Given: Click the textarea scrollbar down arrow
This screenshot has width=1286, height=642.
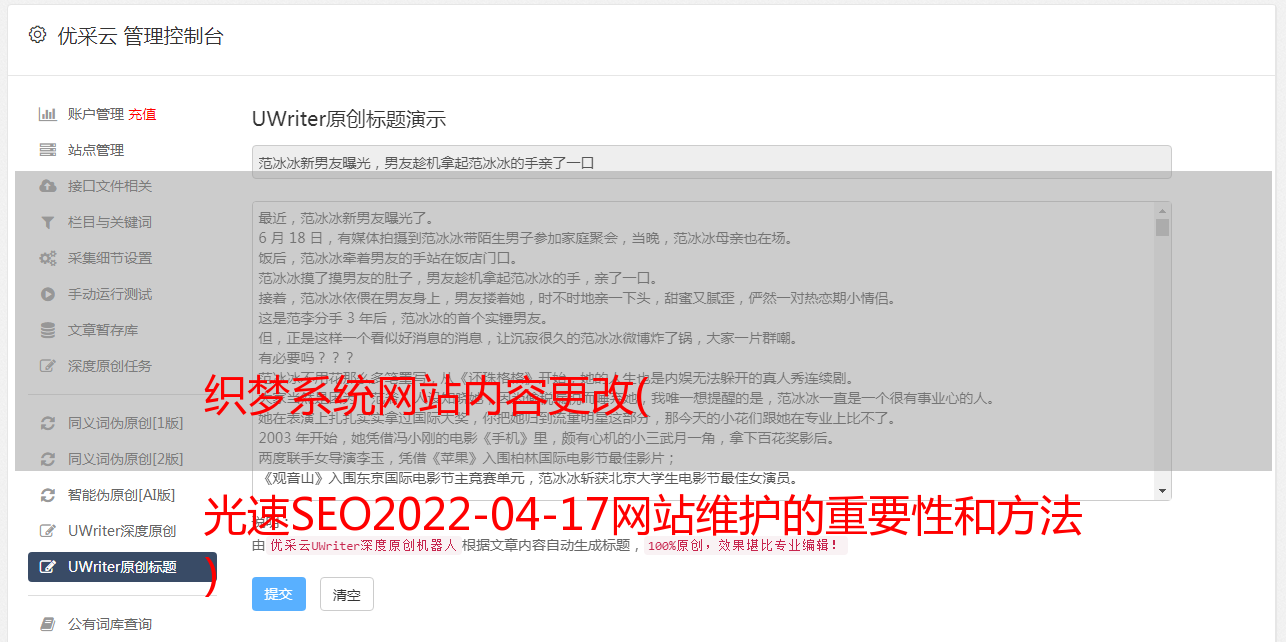Looking at the screenshot, I should 1162,491.
